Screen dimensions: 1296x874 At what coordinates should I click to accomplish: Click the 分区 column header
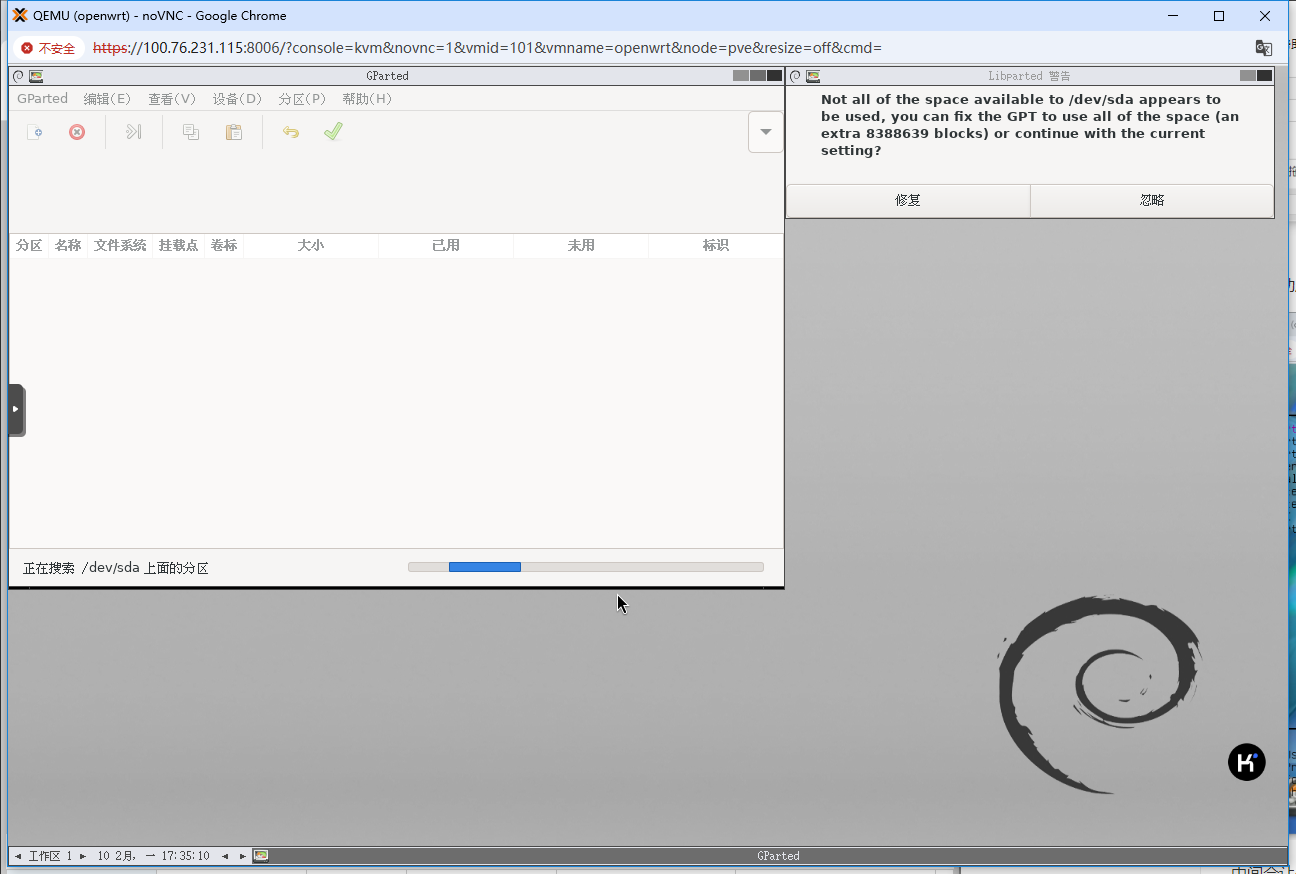29,245
